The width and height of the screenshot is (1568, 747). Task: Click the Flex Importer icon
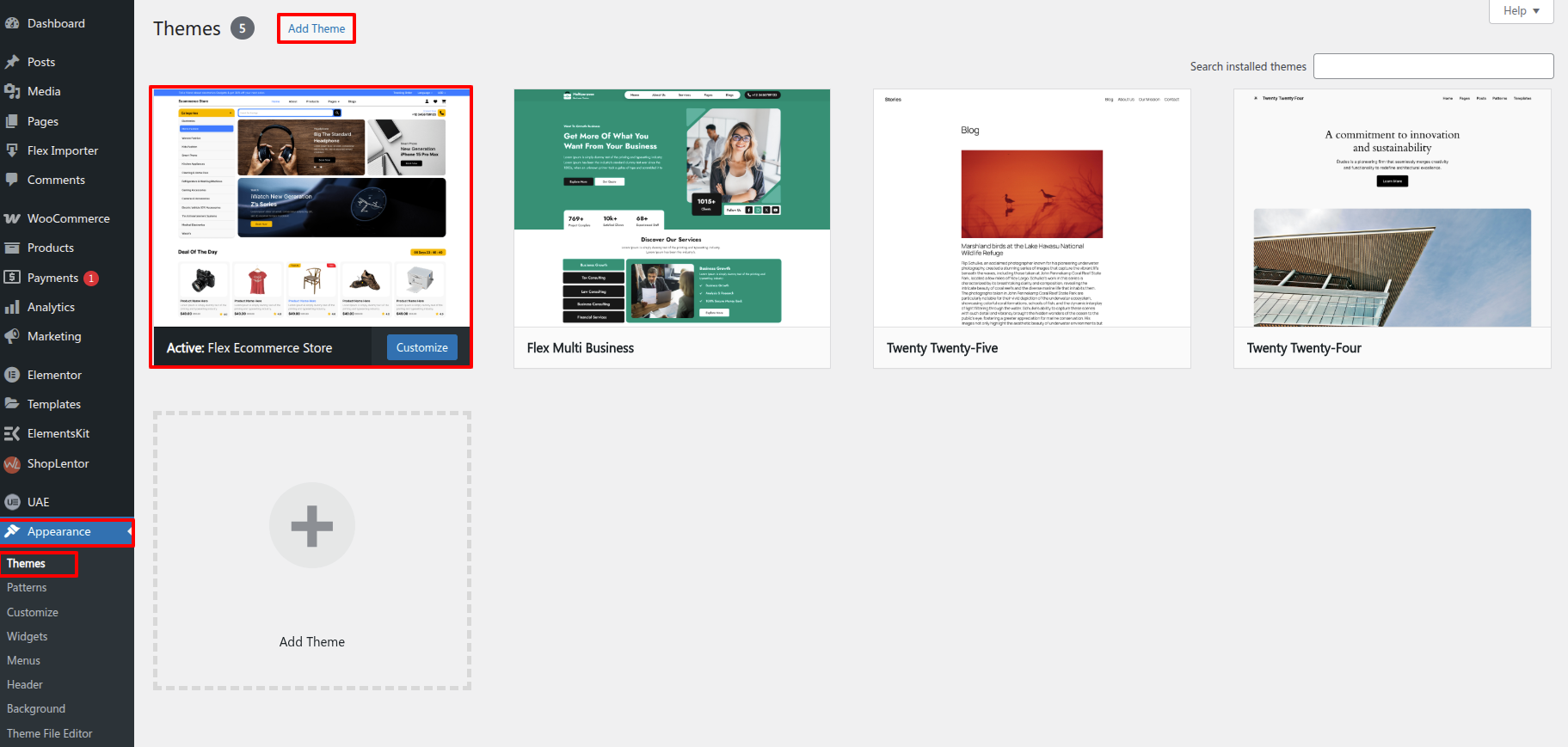pos(12,150)
